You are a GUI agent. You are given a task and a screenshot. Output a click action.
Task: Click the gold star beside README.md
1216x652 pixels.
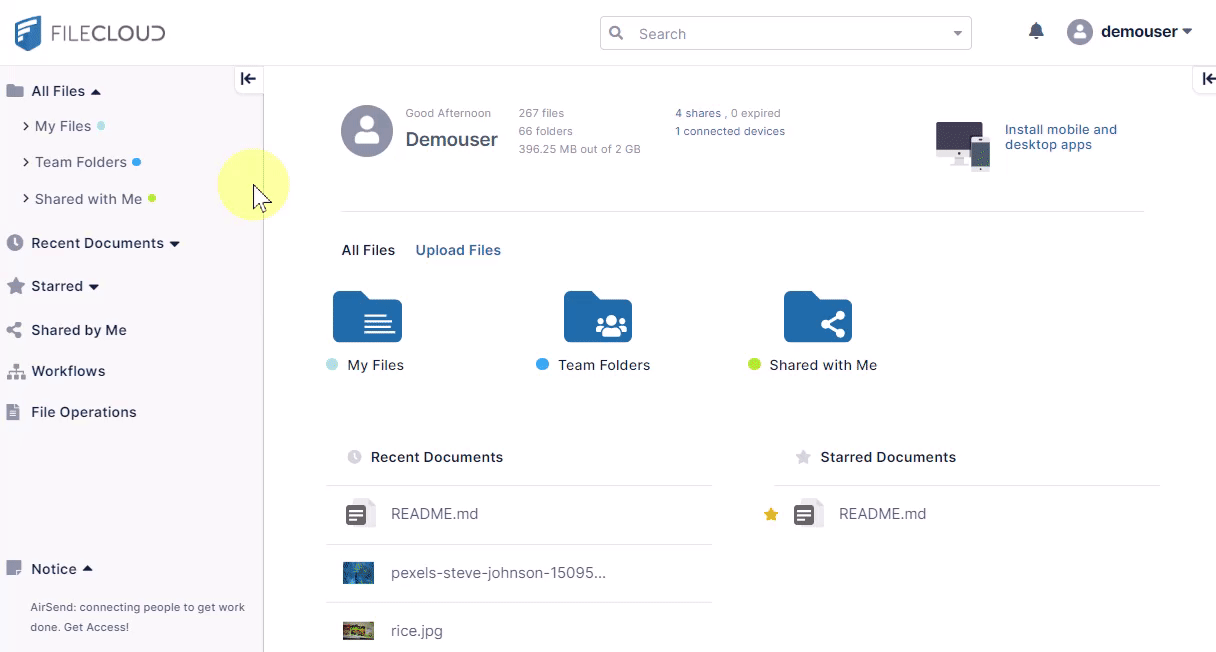tap(771, 514)
